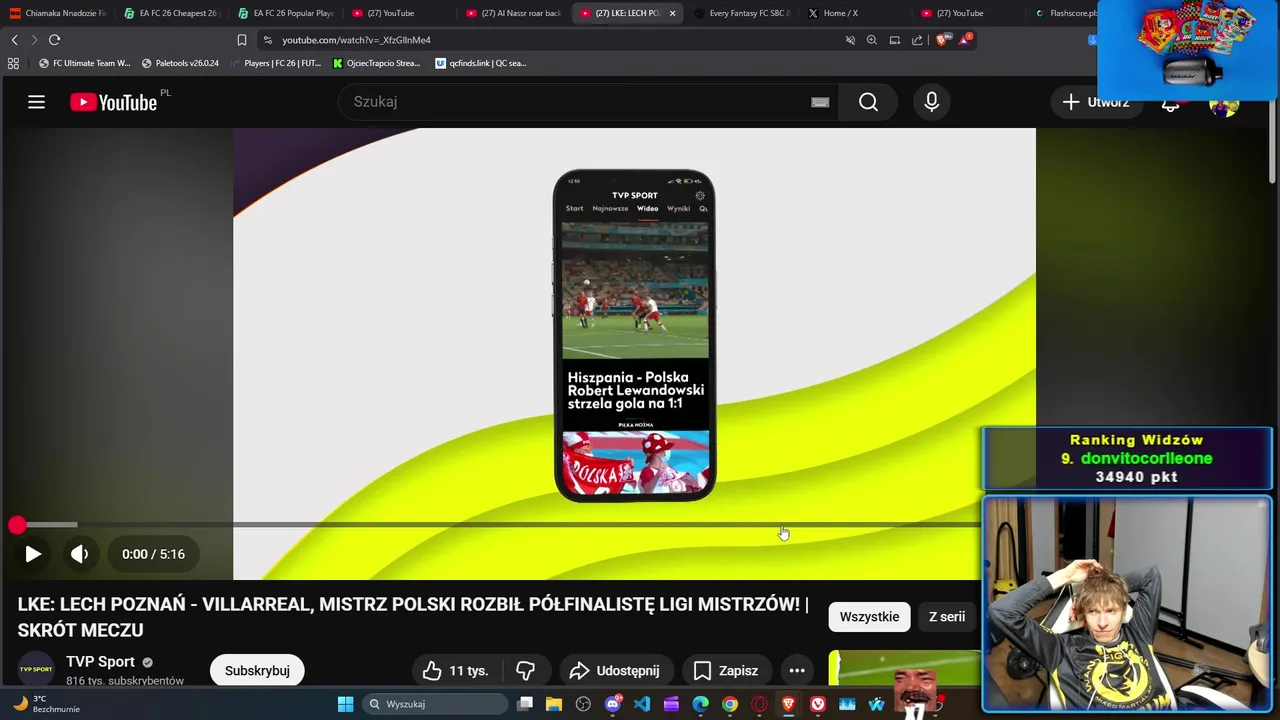Switch to Flashscore.pl tab
This screenshot has width=1280, height=720.
1065,13
